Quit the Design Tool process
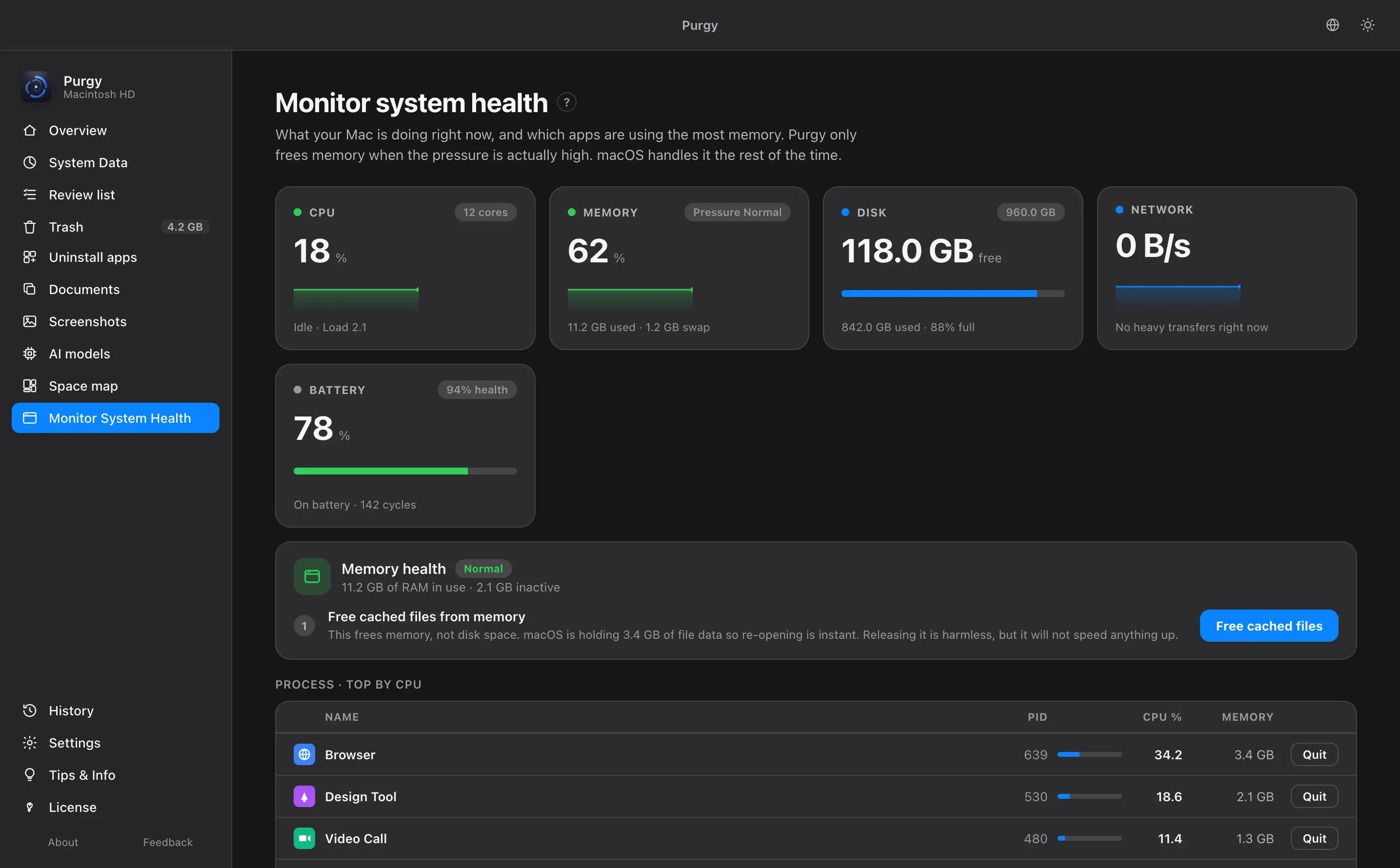The height and width of the screenshot is (868, 1400). pos(1315,796)
